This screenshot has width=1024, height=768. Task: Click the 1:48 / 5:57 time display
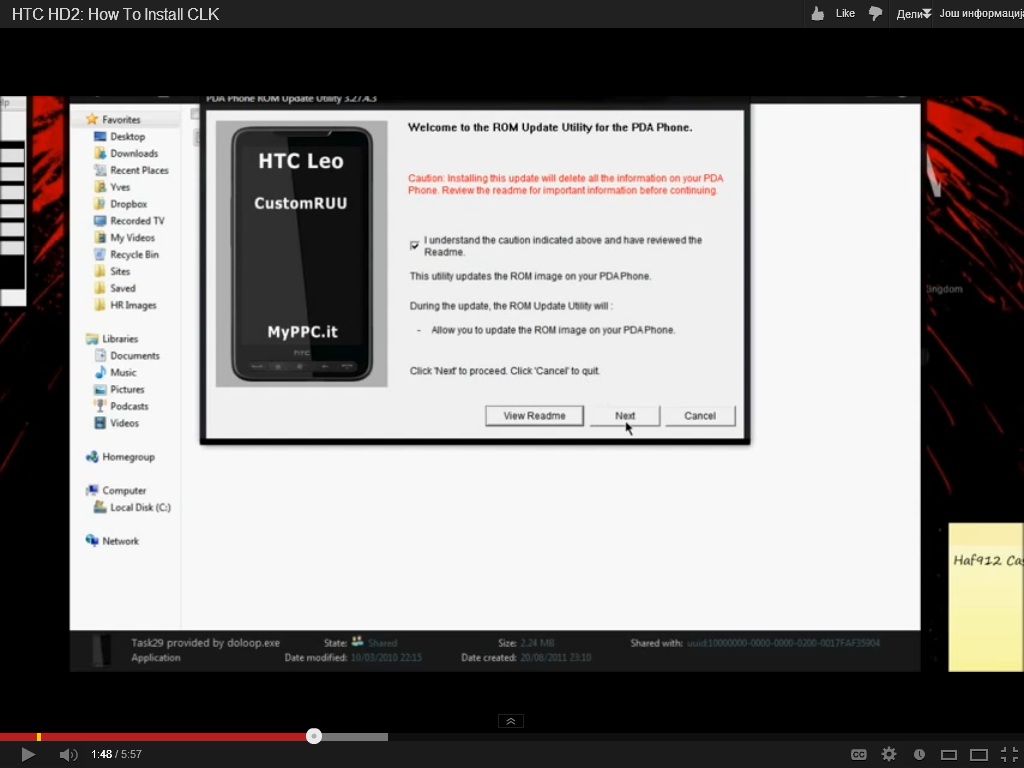click(116, 754)
